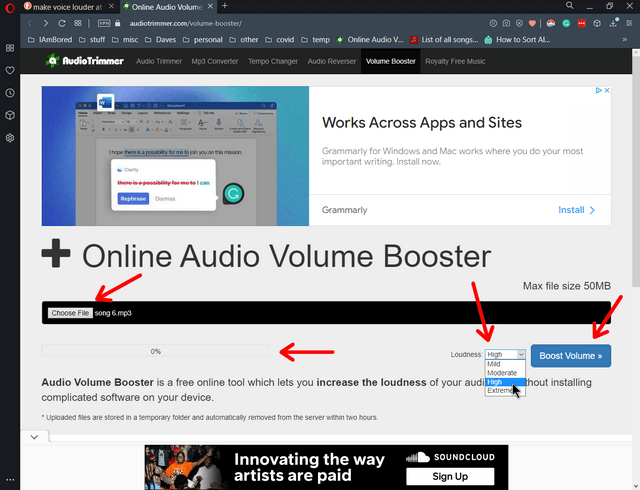Close the Grammarly ad with X
Viewport: 640px width, 490px height.
point(607,90)
